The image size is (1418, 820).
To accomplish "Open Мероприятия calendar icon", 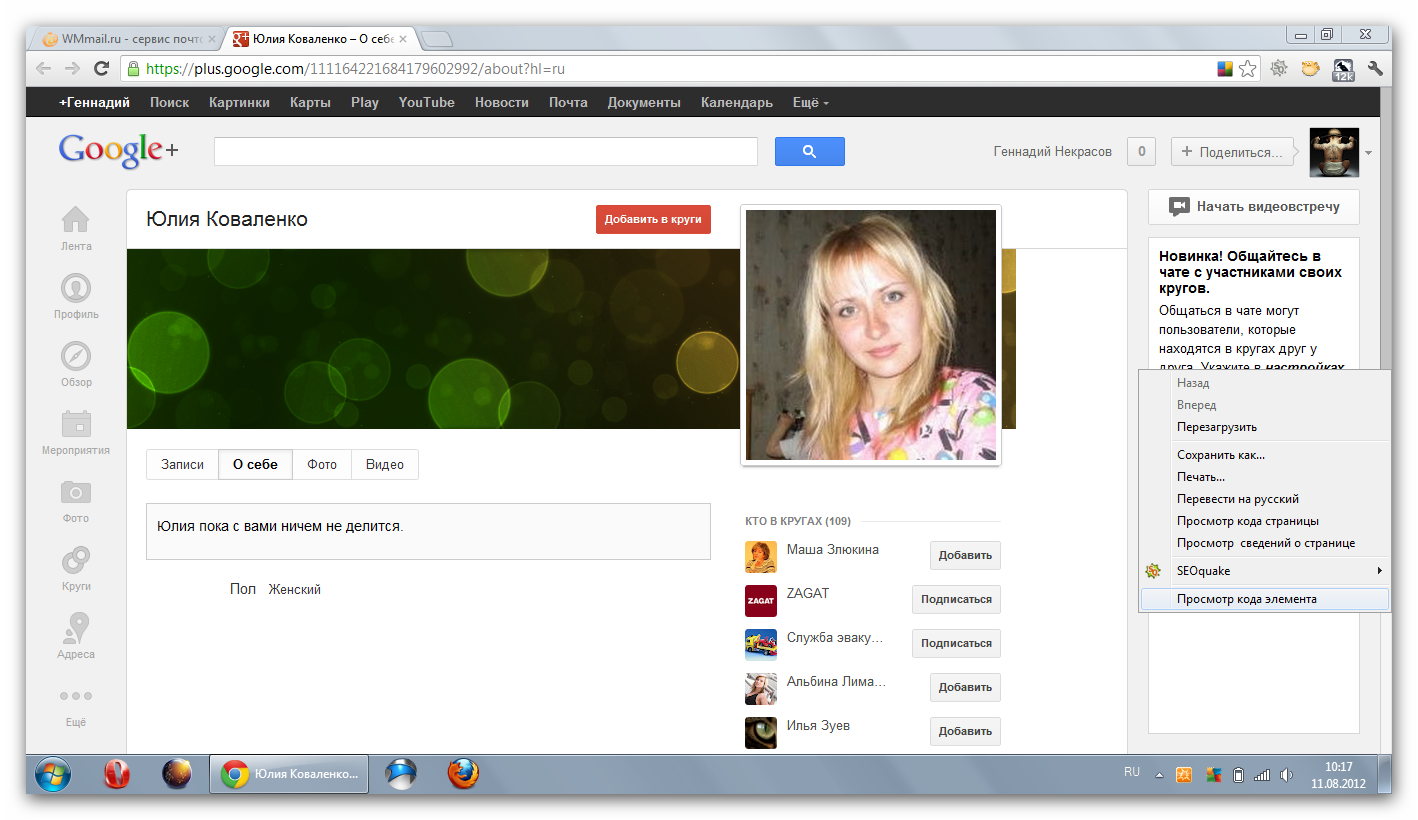I will pos(76,424).
